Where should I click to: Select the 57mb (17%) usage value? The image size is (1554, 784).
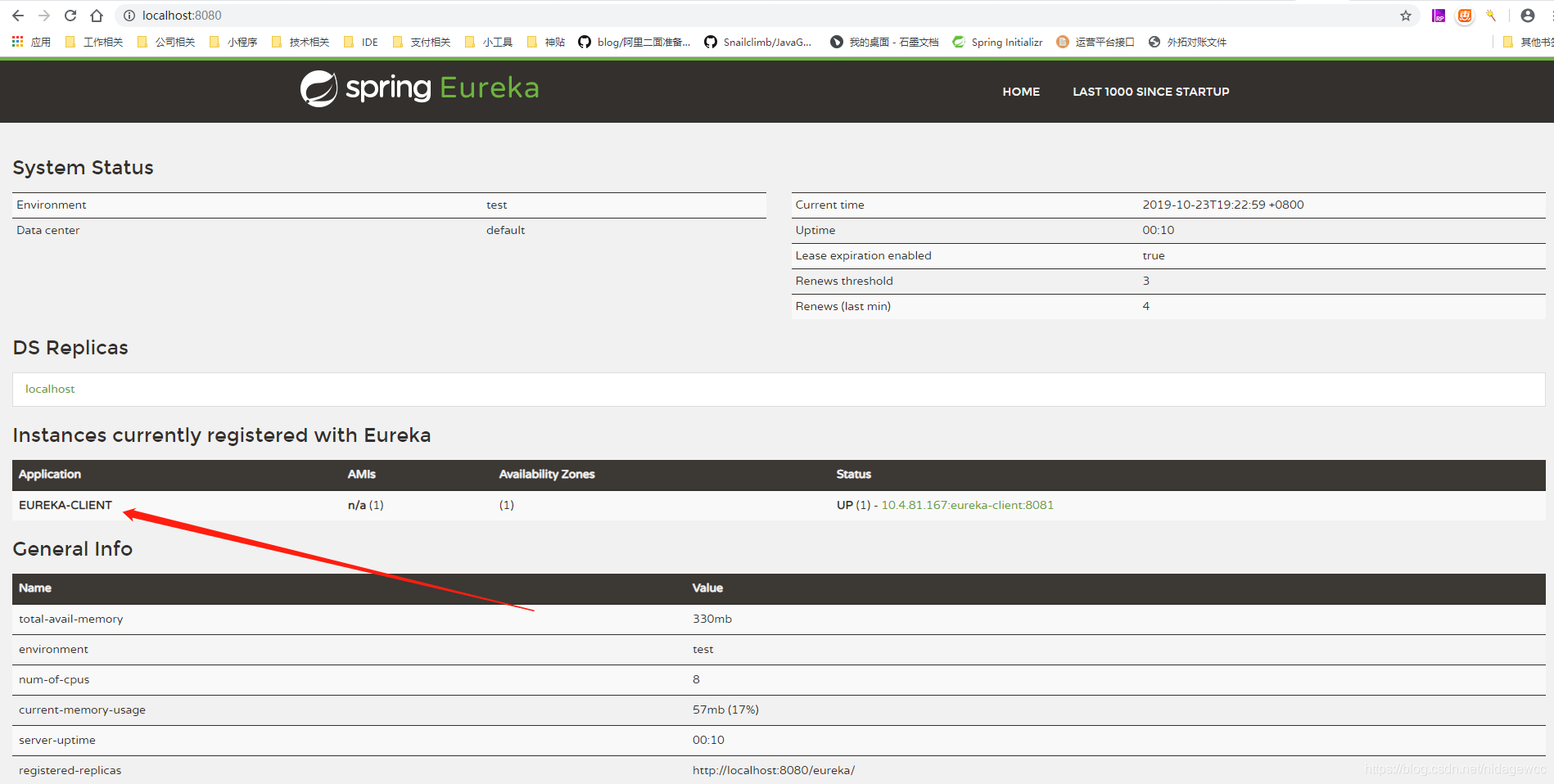tap(725, 710)
